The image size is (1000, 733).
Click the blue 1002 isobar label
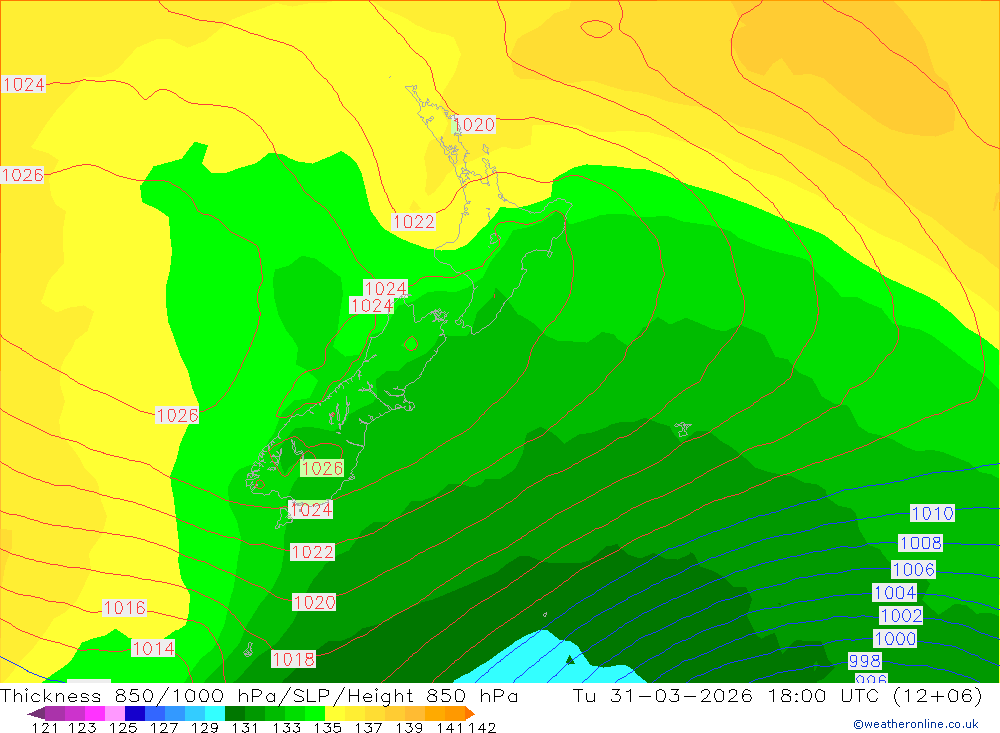901,616
